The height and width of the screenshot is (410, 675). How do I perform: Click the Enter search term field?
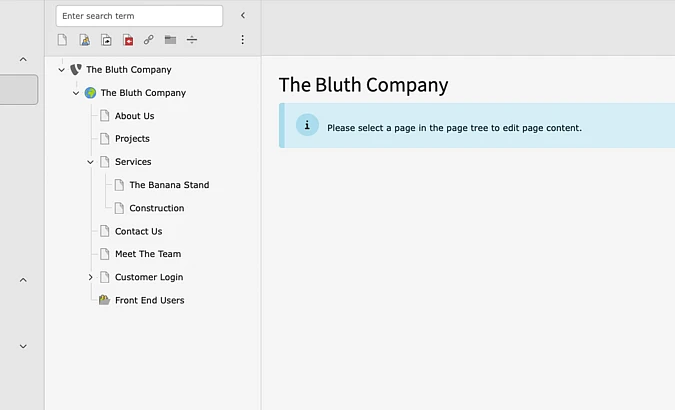(139, 16)
